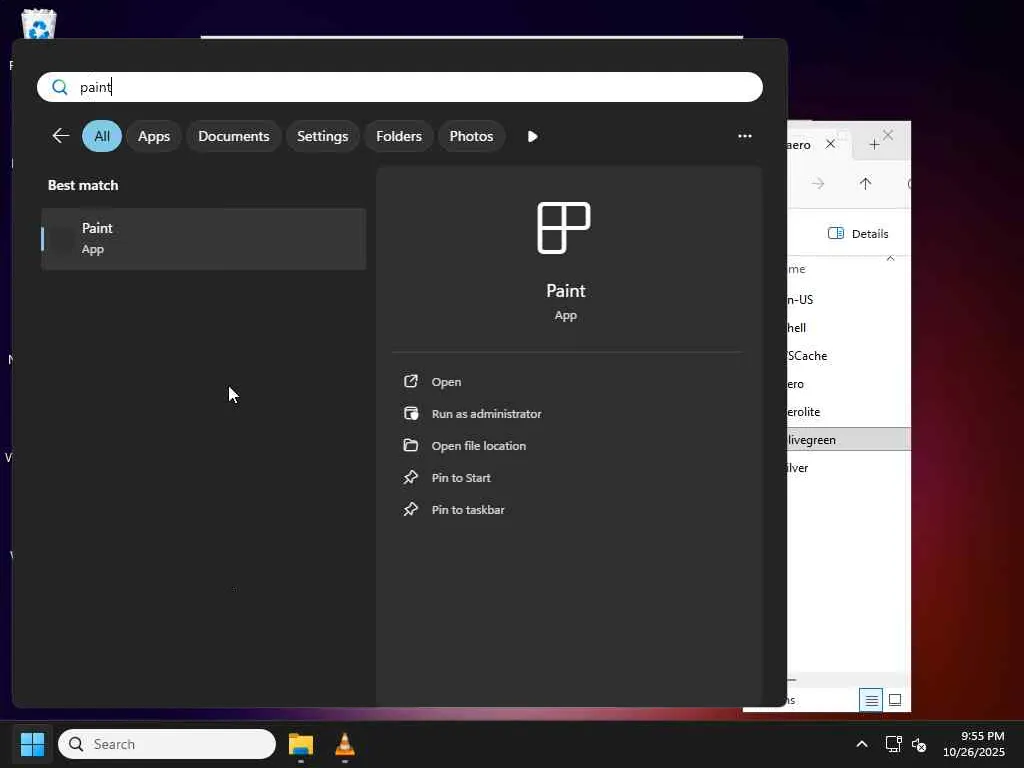Select the Apps filter chip
The image size is (1024, 768).
(153, 136)
